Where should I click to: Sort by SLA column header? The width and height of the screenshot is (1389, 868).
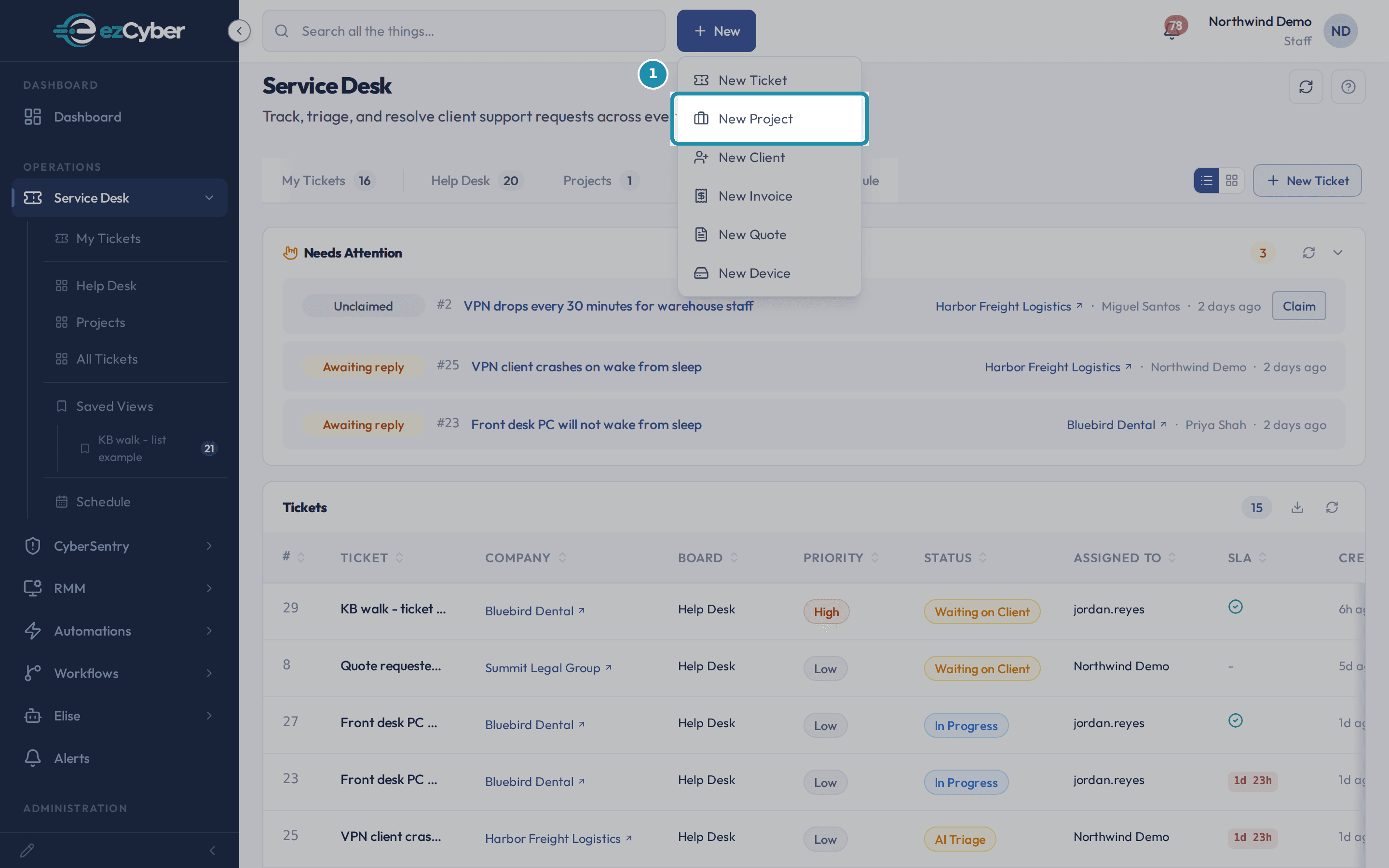1247,557
